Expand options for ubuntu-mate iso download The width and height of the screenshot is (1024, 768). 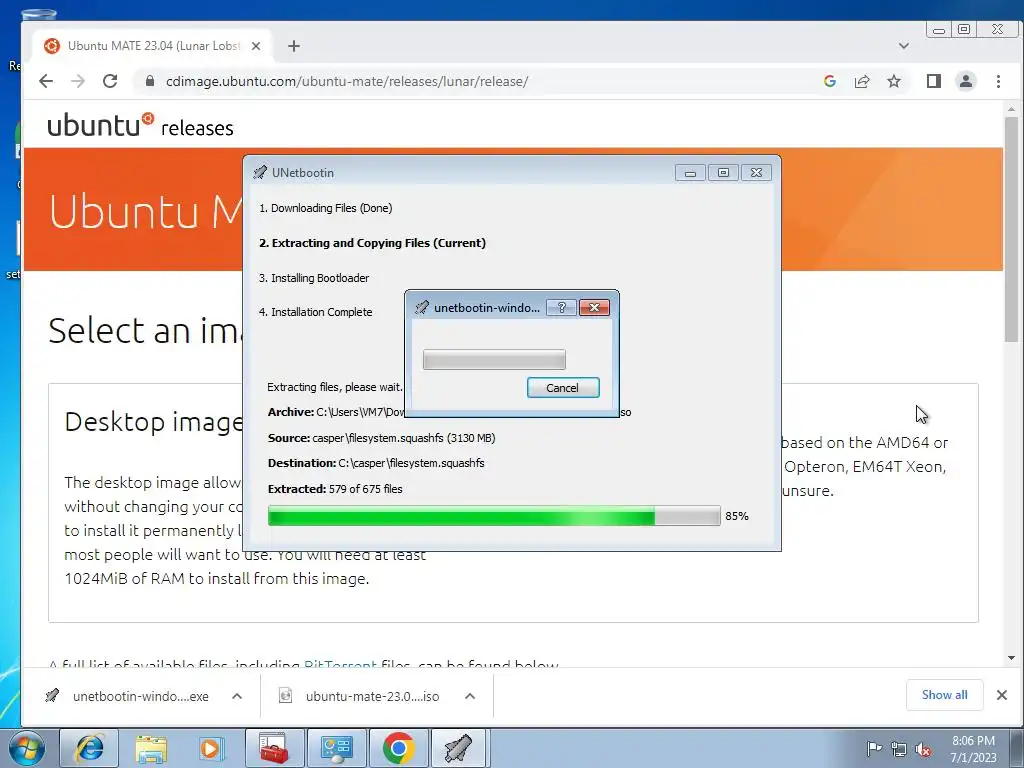[x=470, y=696]
